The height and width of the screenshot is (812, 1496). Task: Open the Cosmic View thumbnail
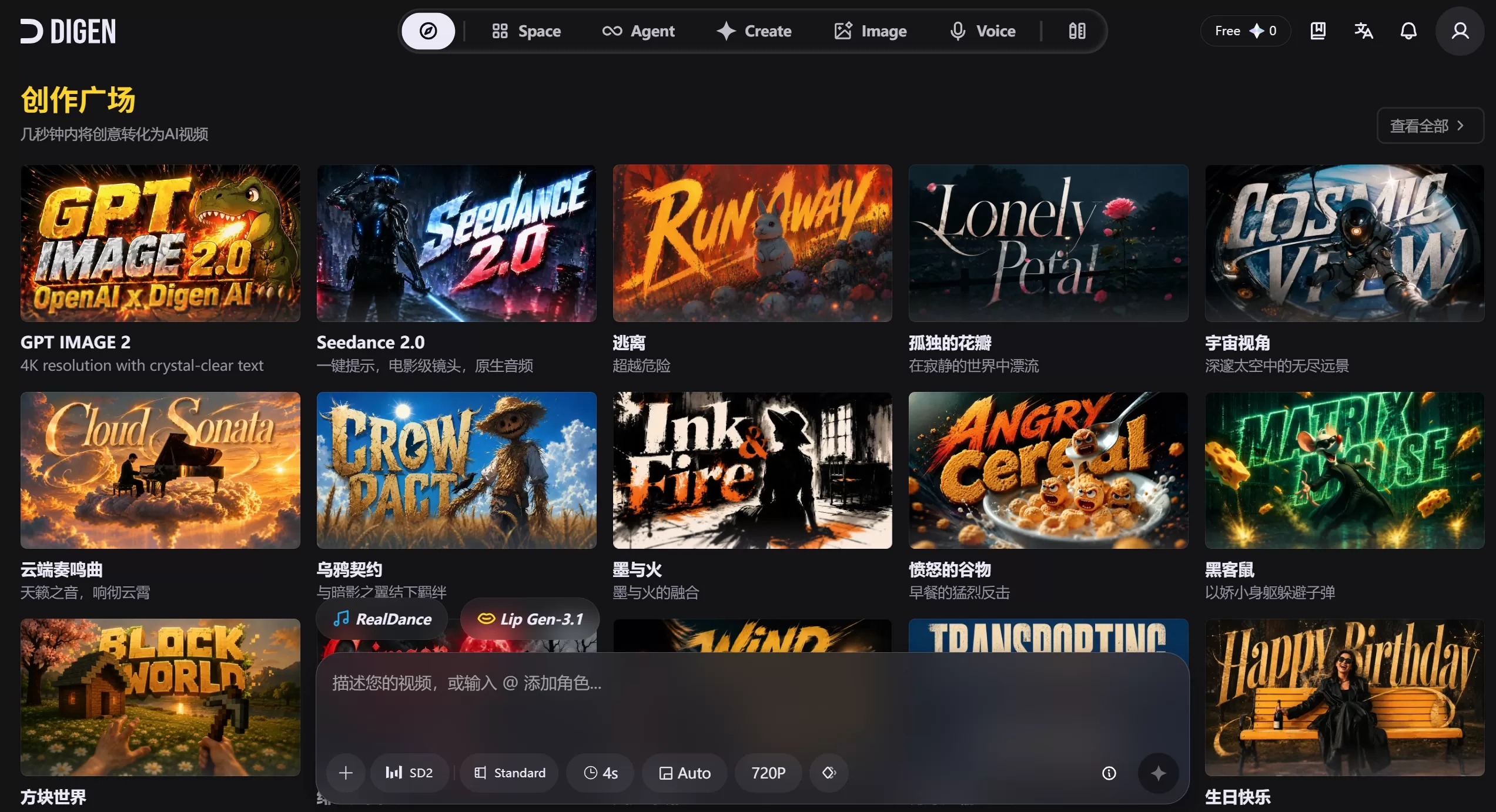(x=1344, y=243)
